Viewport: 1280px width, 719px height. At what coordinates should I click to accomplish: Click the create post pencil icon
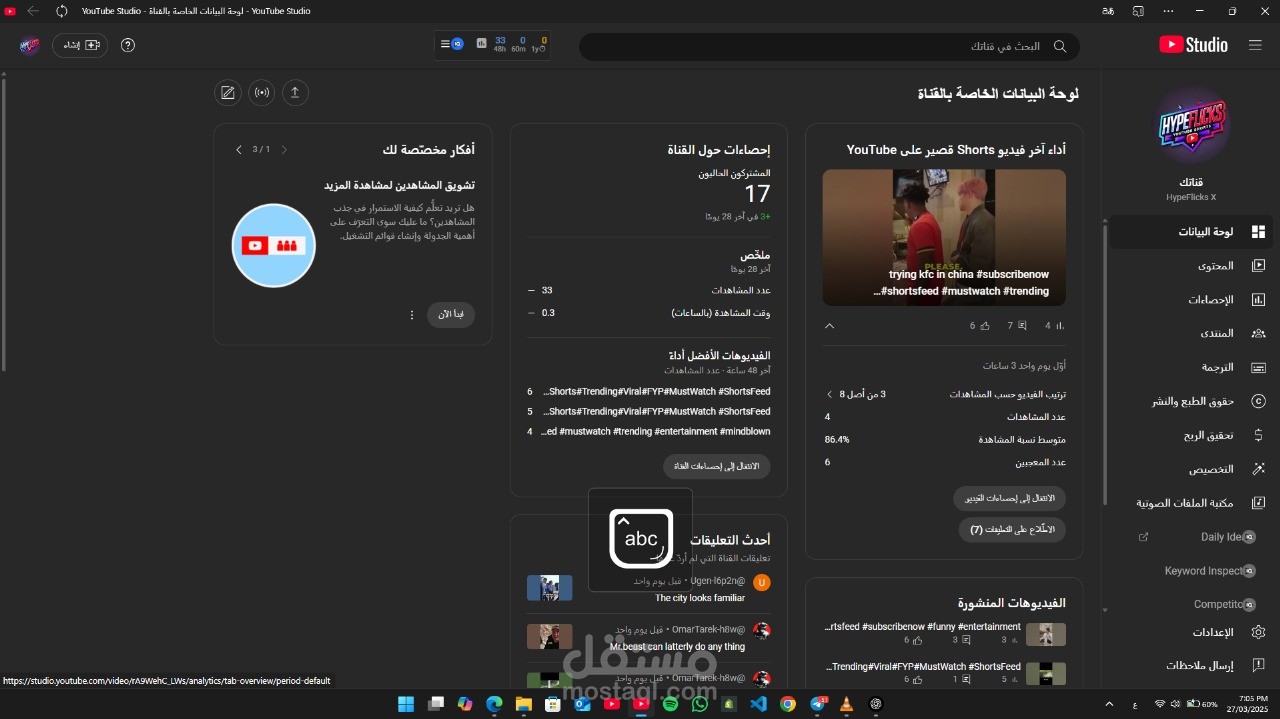coord(228,93)
